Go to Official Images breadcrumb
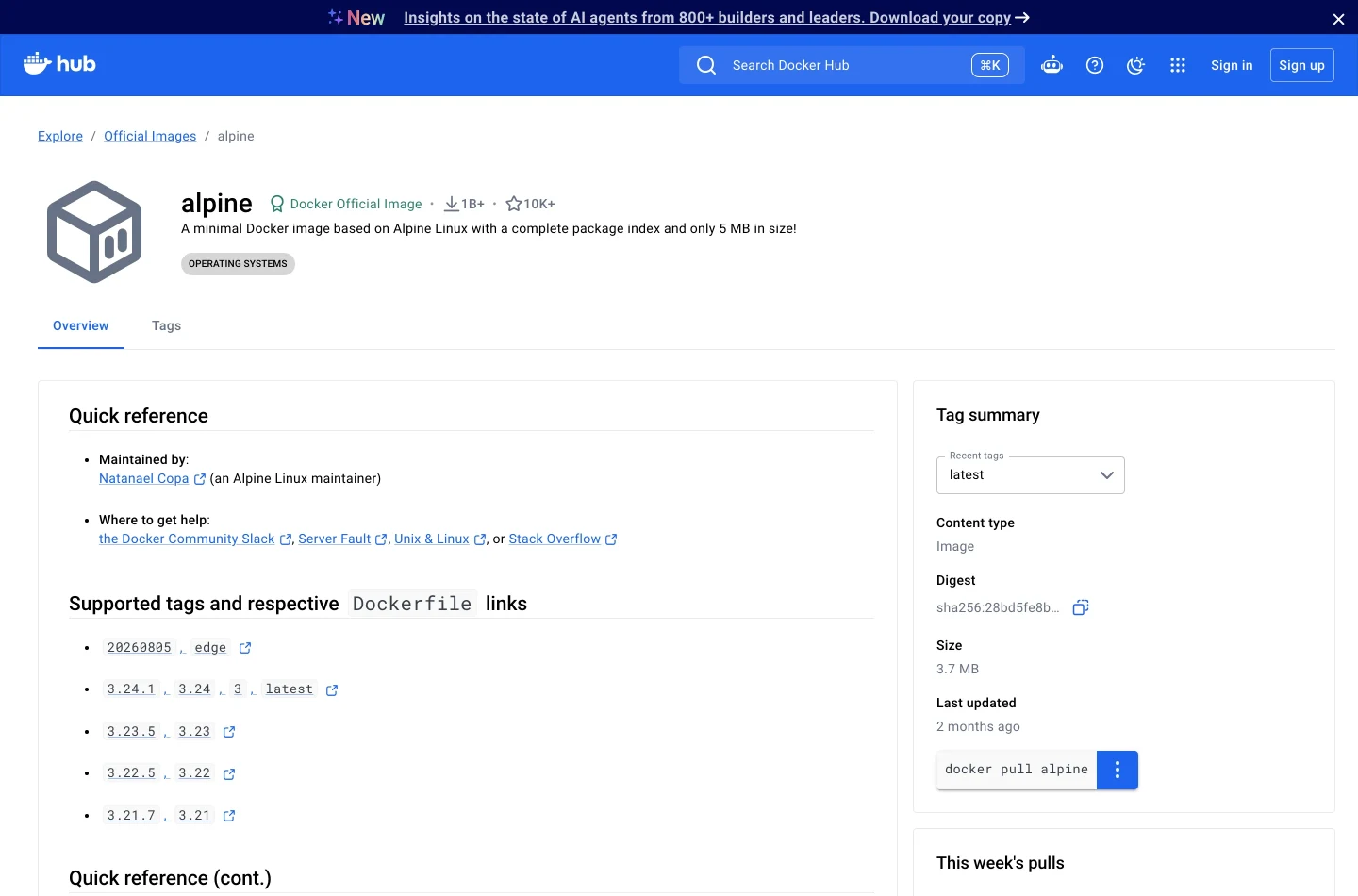The height and width of the screenshot is (896, 1358). coord(150,136)
